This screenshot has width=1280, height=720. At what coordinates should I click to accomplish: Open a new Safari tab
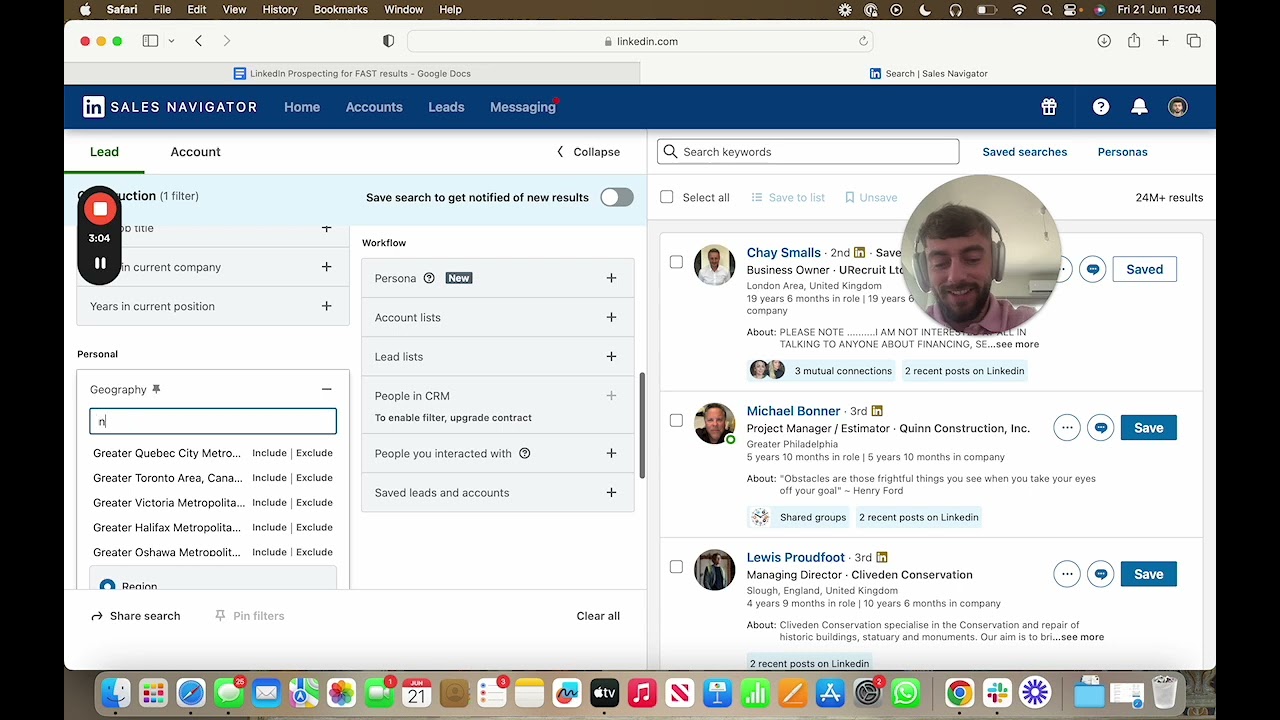1163,41
